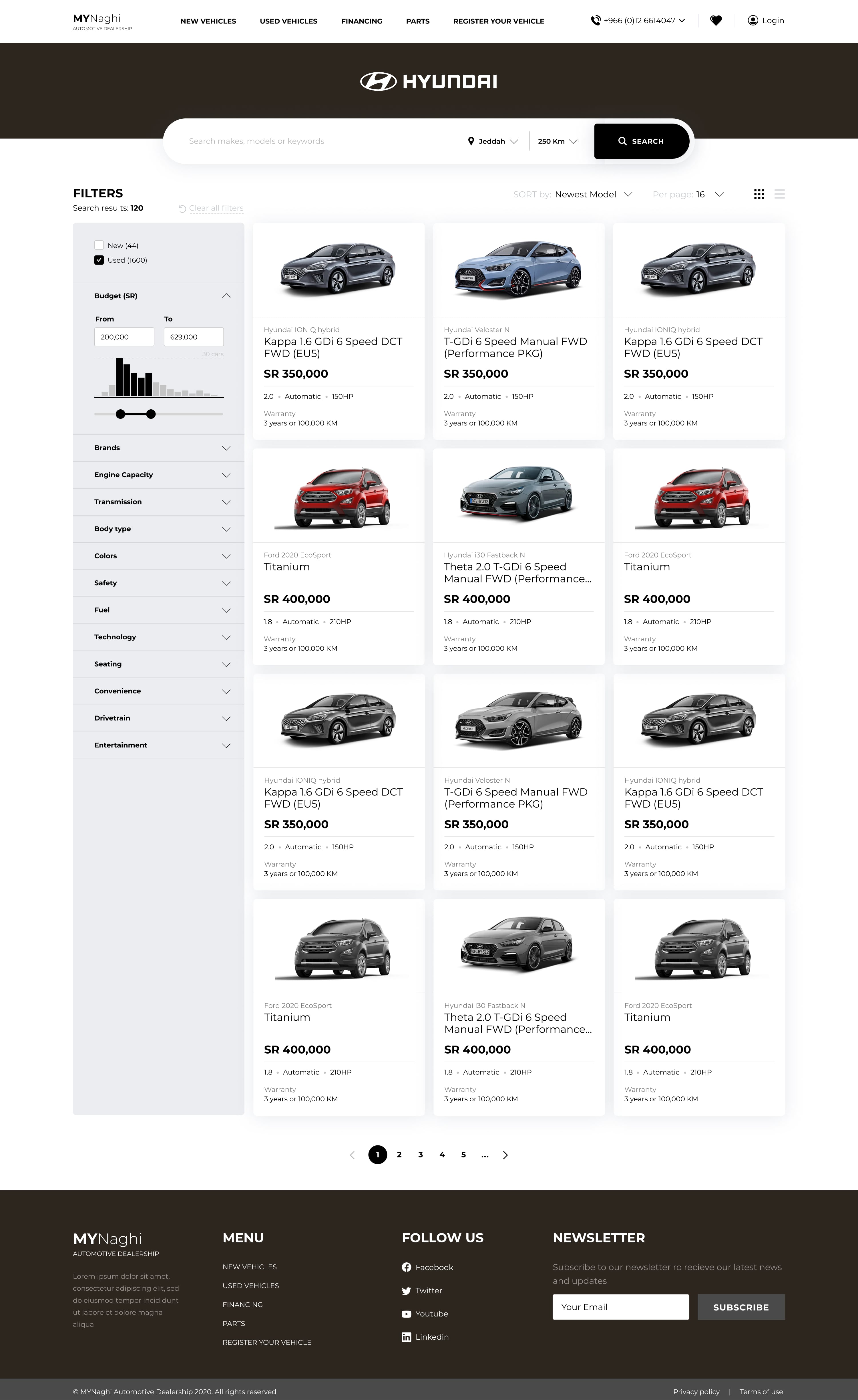858x1400 pixels.
Task: Click the location pin icon next to Jeddah
Action: pos(471,141)
